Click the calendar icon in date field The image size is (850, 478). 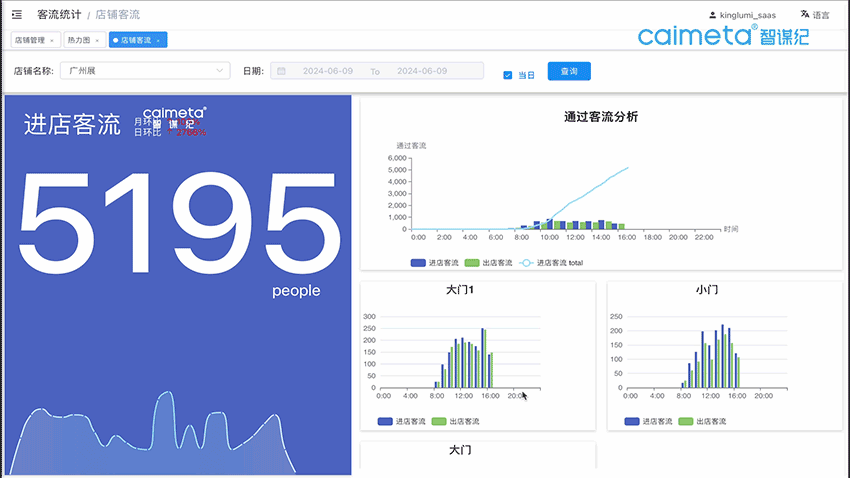click(282, 71)
